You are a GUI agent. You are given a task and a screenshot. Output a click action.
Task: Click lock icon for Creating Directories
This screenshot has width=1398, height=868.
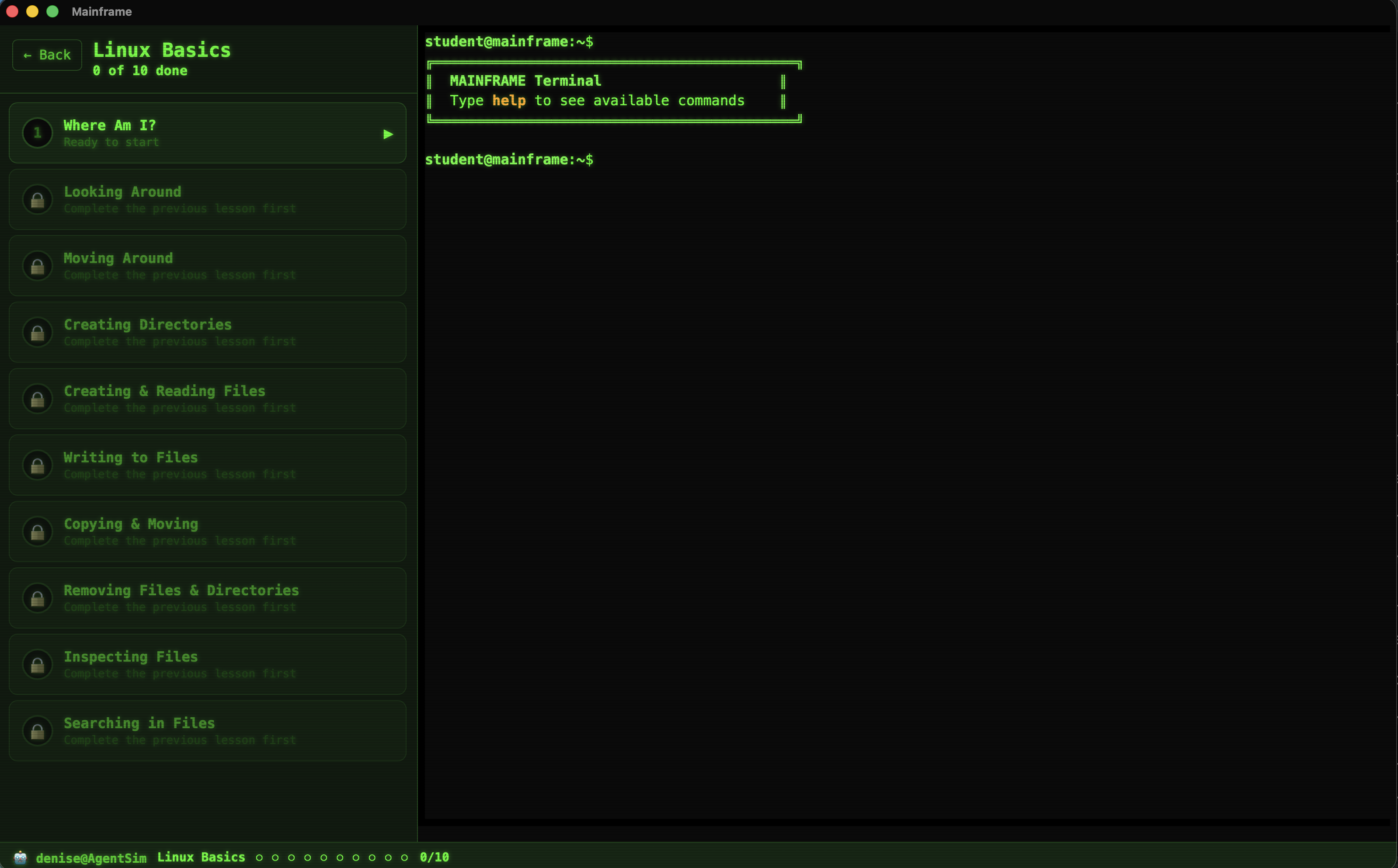click(37, 333)
